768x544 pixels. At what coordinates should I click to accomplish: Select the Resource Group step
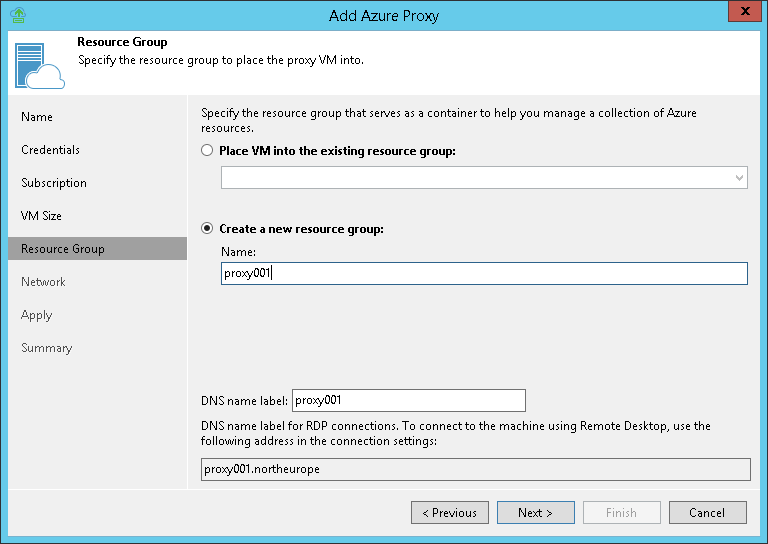[63, 249]
